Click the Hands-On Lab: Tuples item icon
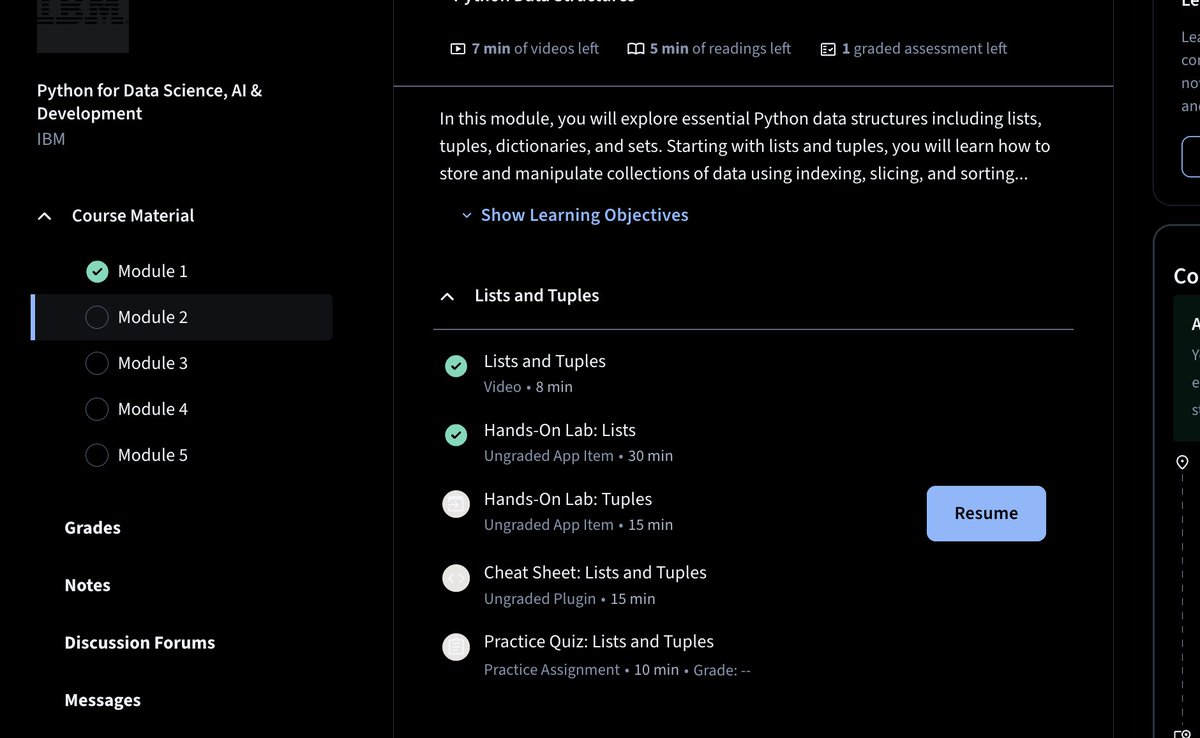 click(456, 505)
